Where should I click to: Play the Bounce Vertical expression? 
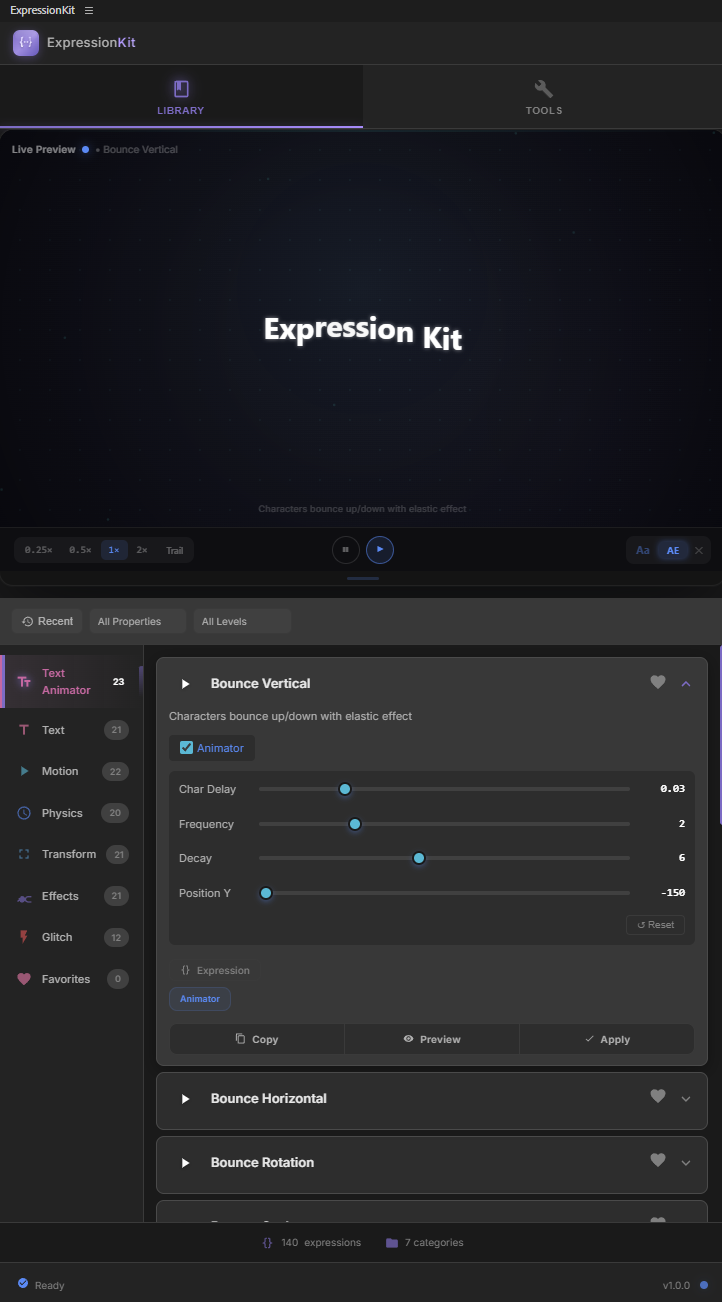tap(185, 684)
